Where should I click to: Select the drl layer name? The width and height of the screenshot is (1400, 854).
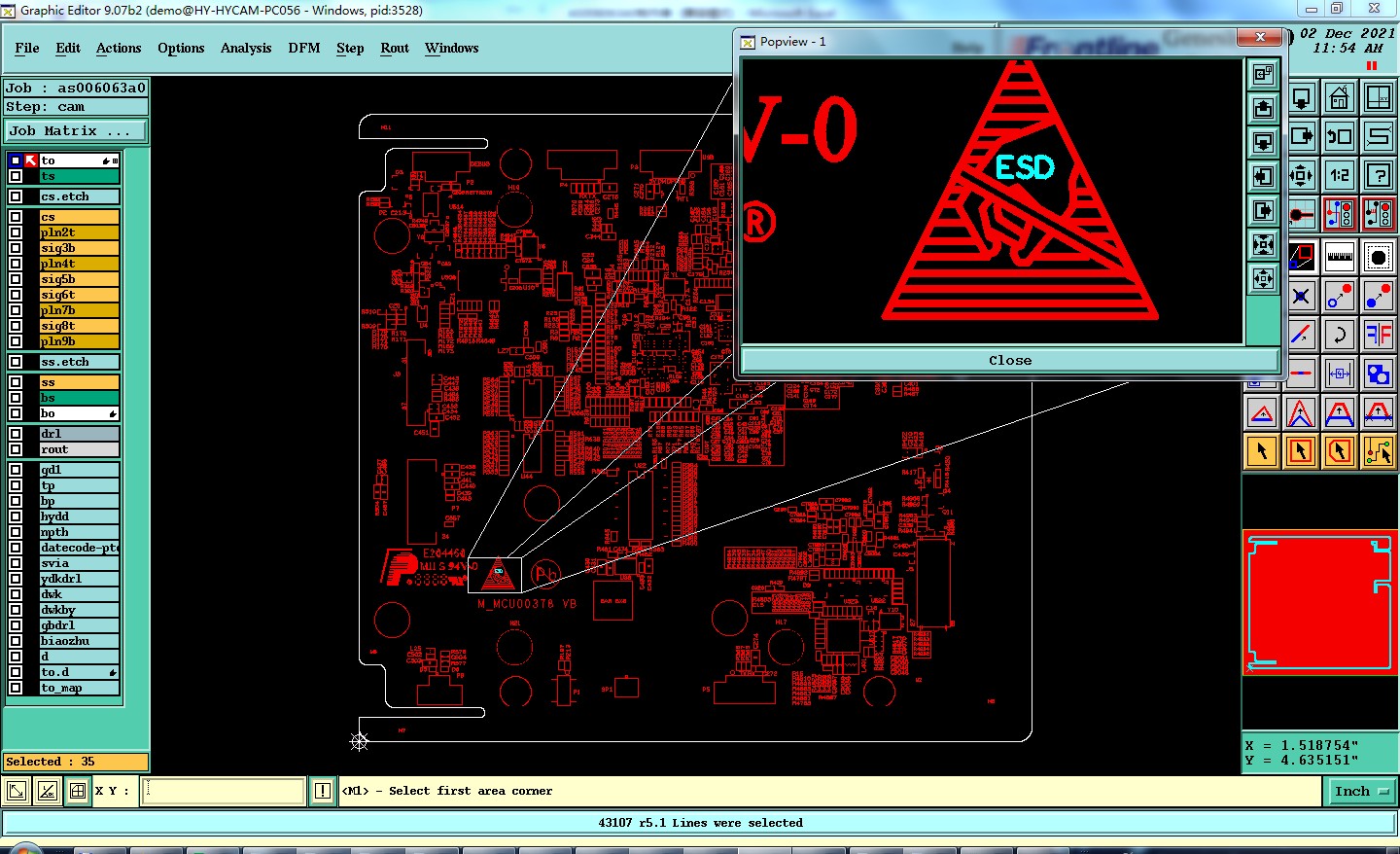coord(79,434)
